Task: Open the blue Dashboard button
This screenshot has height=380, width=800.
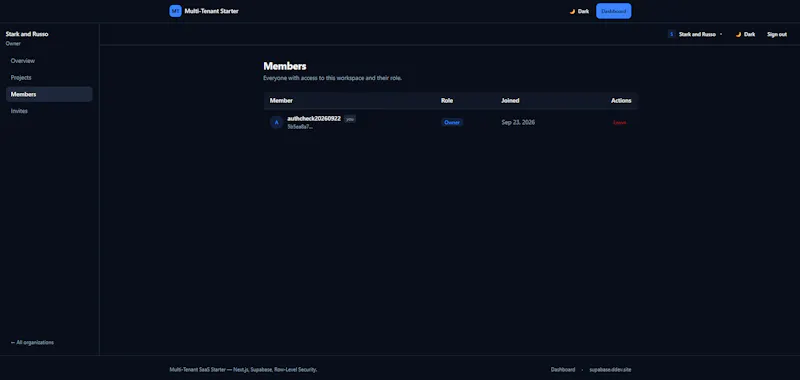Action: tap(613, 11)
